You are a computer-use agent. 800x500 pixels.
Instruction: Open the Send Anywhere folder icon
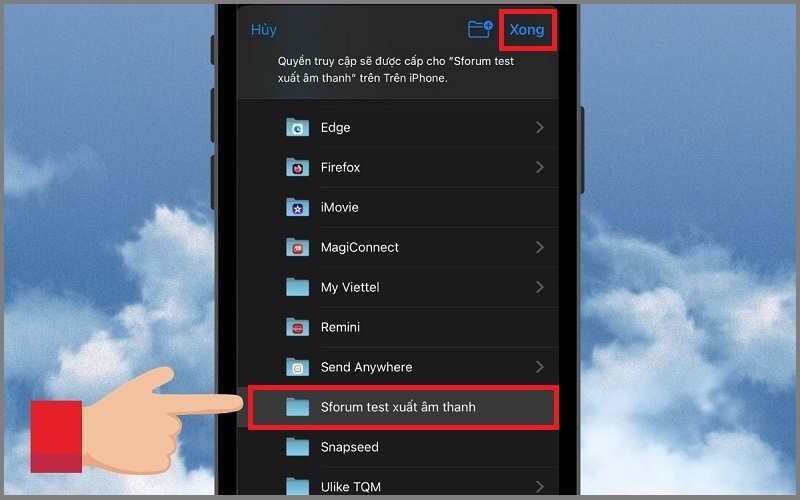click(297, 367)
